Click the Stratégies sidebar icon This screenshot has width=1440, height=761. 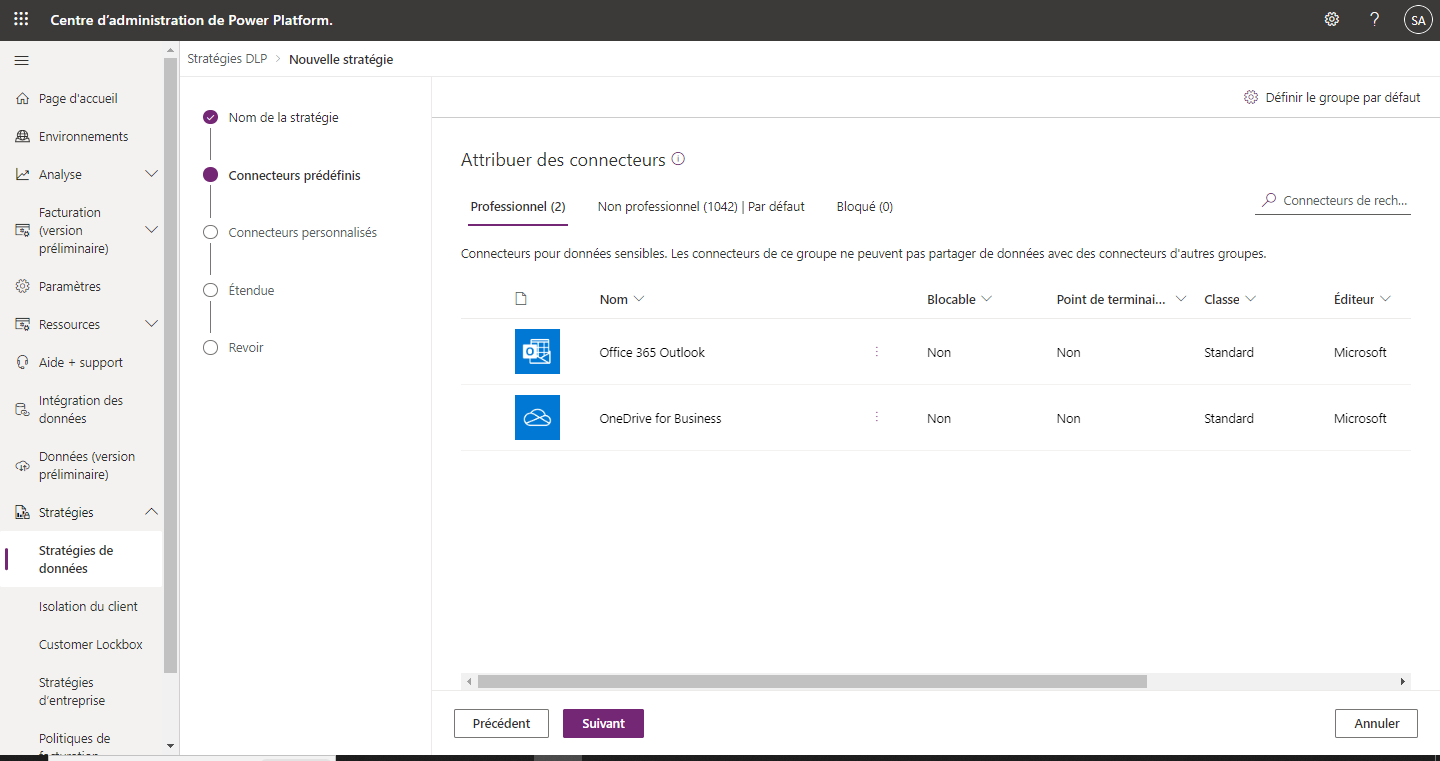click(x=22, y=513)
